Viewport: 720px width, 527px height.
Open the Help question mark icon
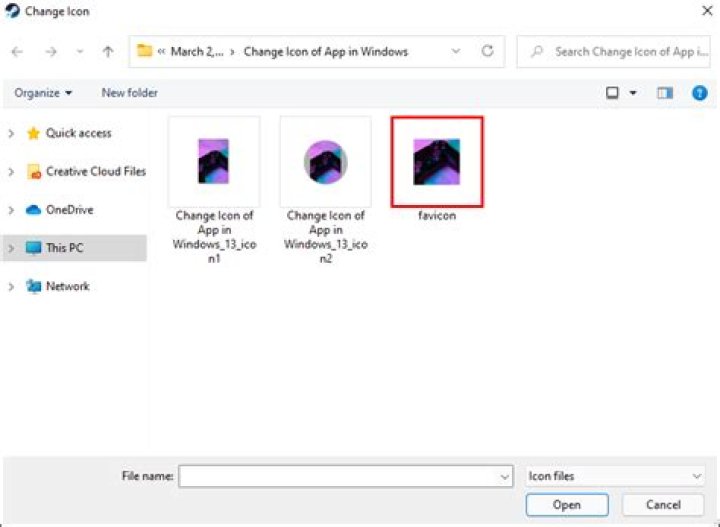pos(700,93)
